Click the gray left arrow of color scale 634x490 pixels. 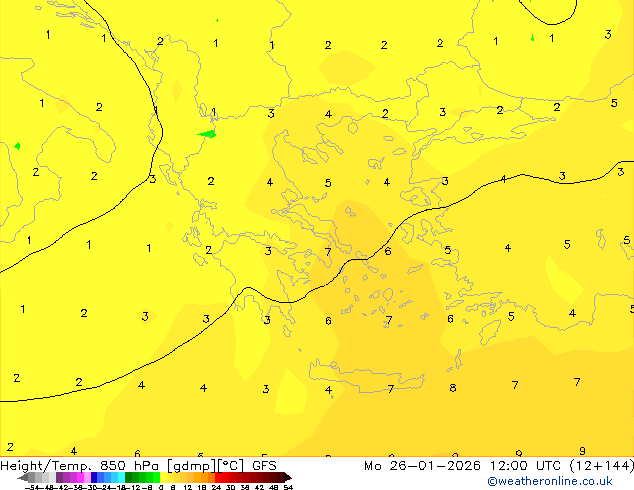(22, 477)
